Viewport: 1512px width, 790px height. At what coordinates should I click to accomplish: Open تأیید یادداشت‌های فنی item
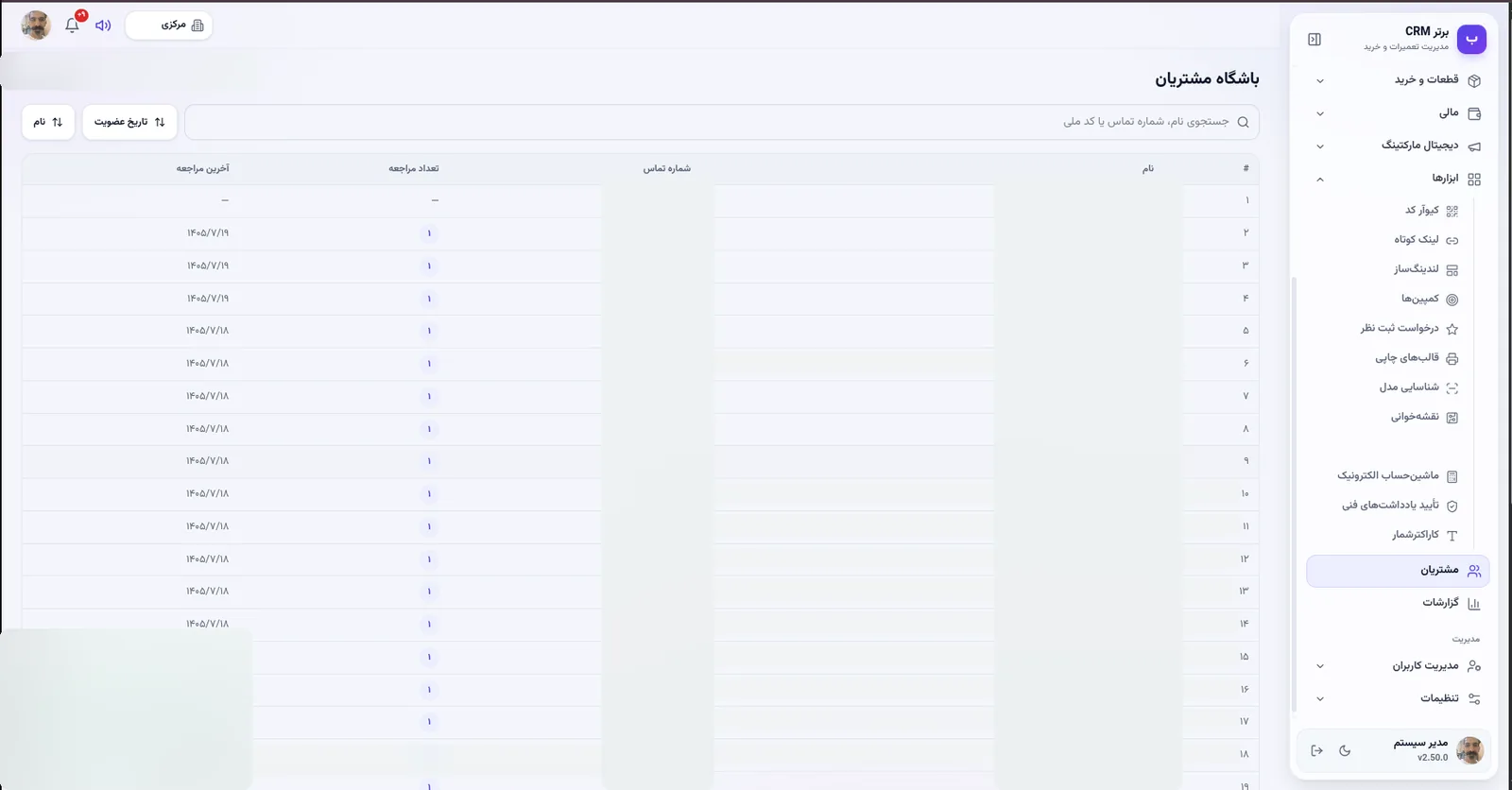click(x=1390, y=505)
